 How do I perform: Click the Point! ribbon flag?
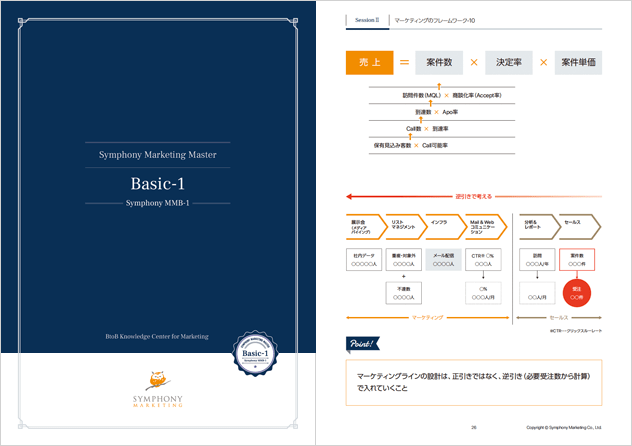tap(362, 344)
